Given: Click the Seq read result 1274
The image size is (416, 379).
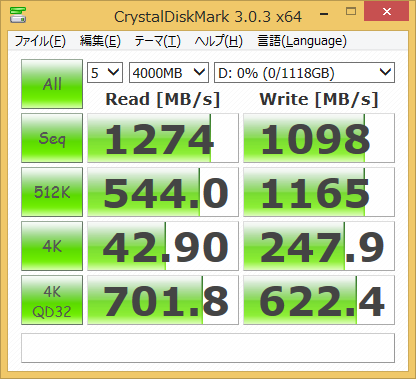Looking at the screenshot, I should pos(163,138).
